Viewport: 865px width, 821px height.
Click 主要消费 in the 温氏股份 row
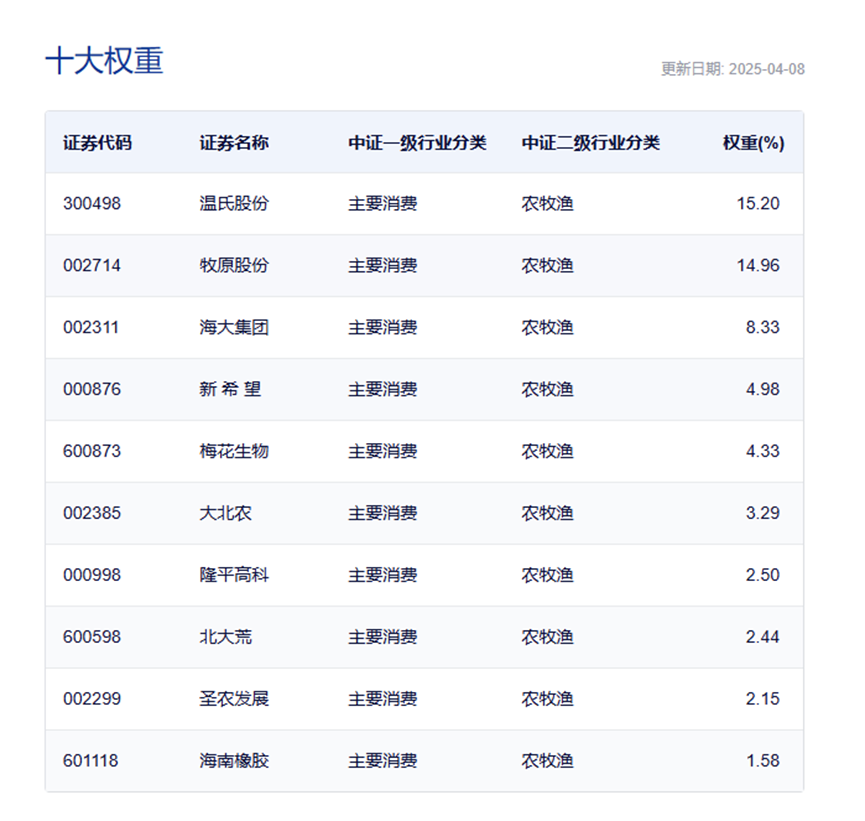[x=382, y=204]
